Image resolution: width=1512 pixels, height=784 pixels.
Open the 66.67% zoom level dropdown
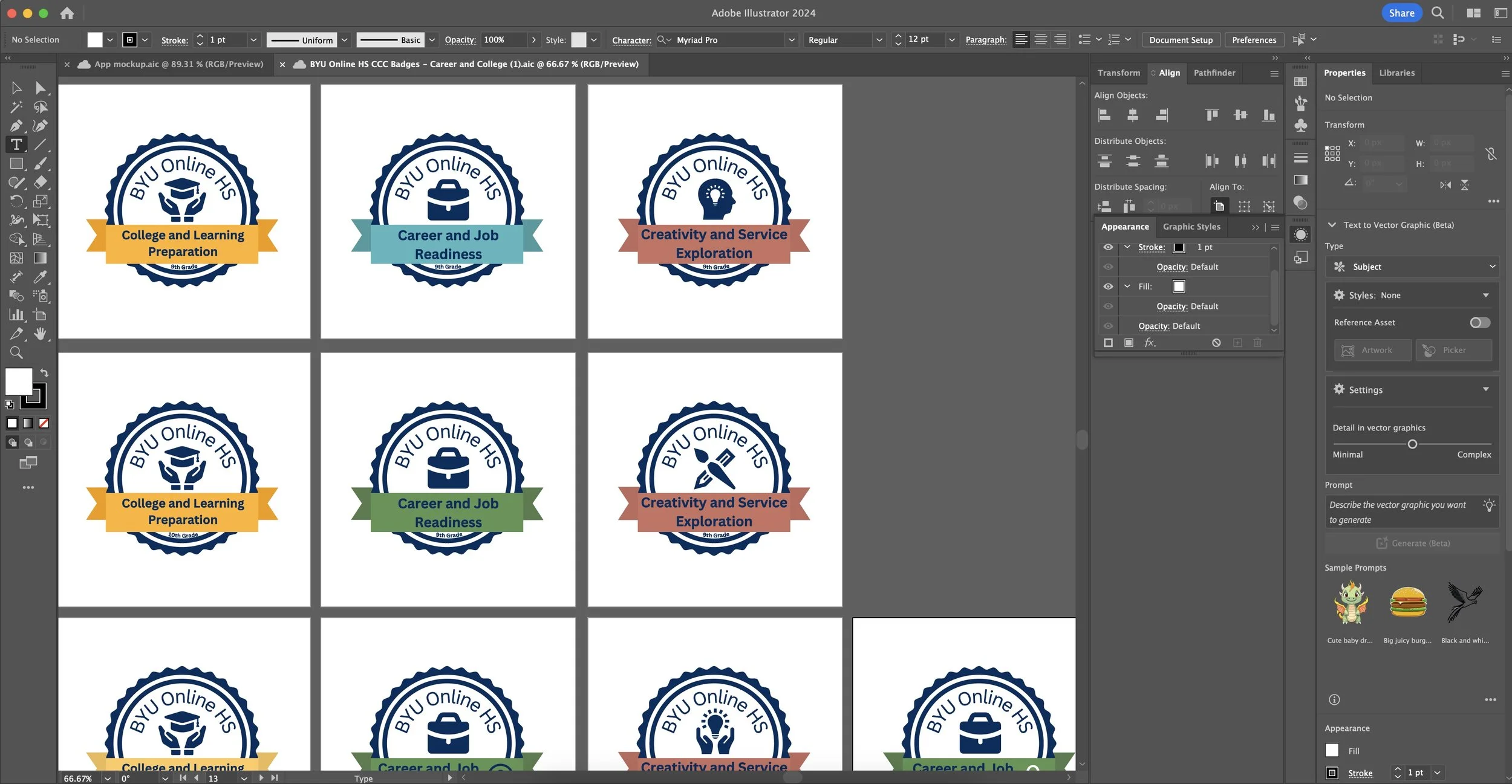(108, 779)
